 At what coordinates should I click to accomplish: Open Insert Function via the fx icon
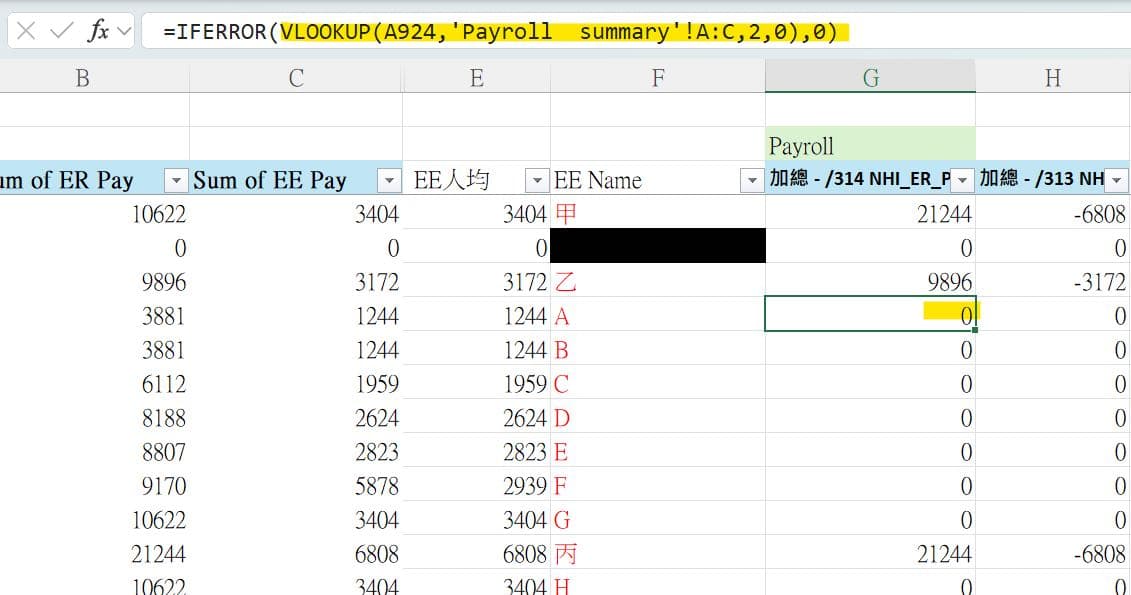click(x=98, y=31)
